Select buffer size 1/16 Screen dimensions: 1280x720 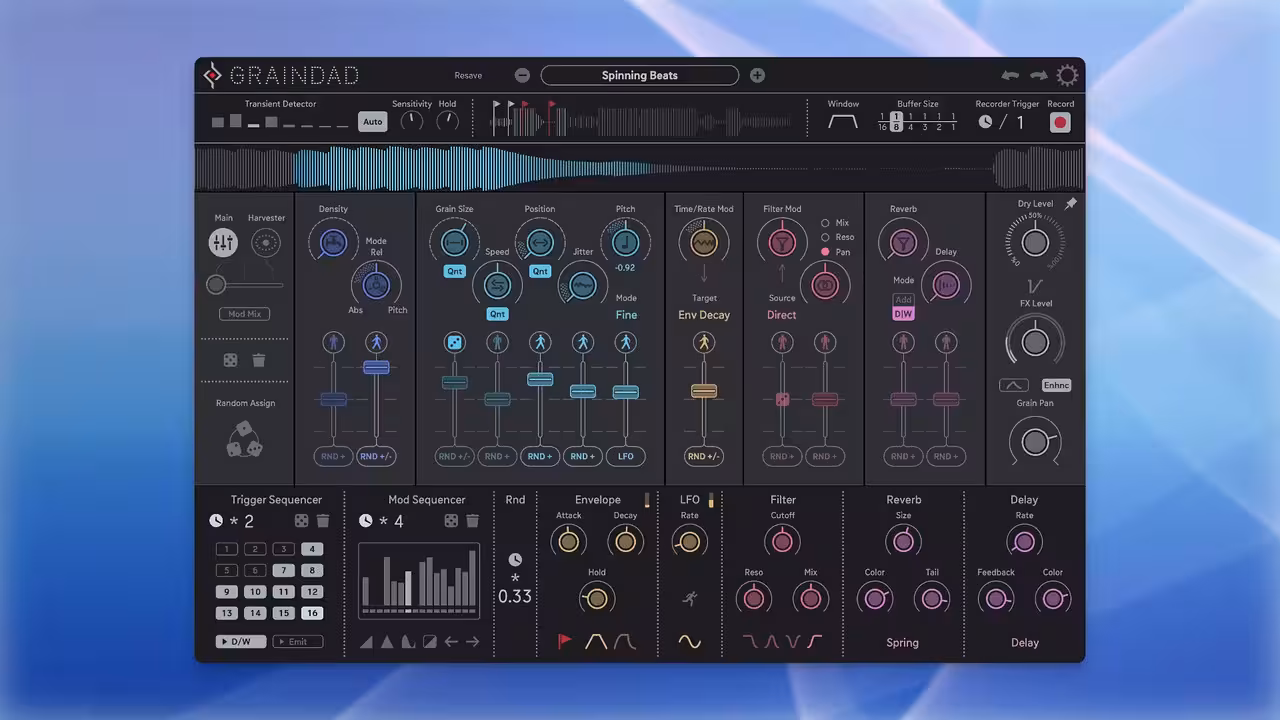pos(883,122)
